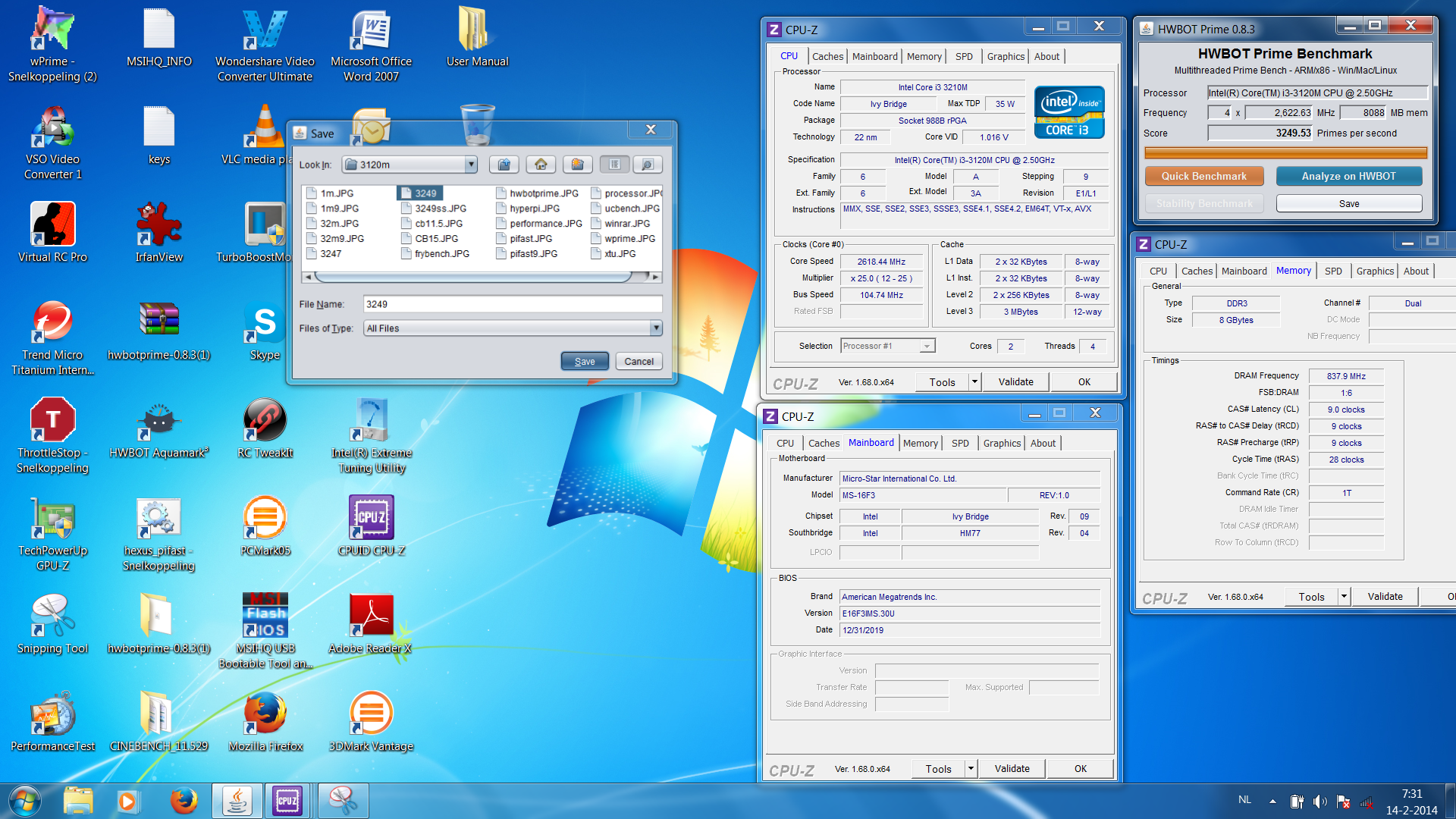Open About tab in top CPU-Z window
1456x819 pixels.
1046,56
